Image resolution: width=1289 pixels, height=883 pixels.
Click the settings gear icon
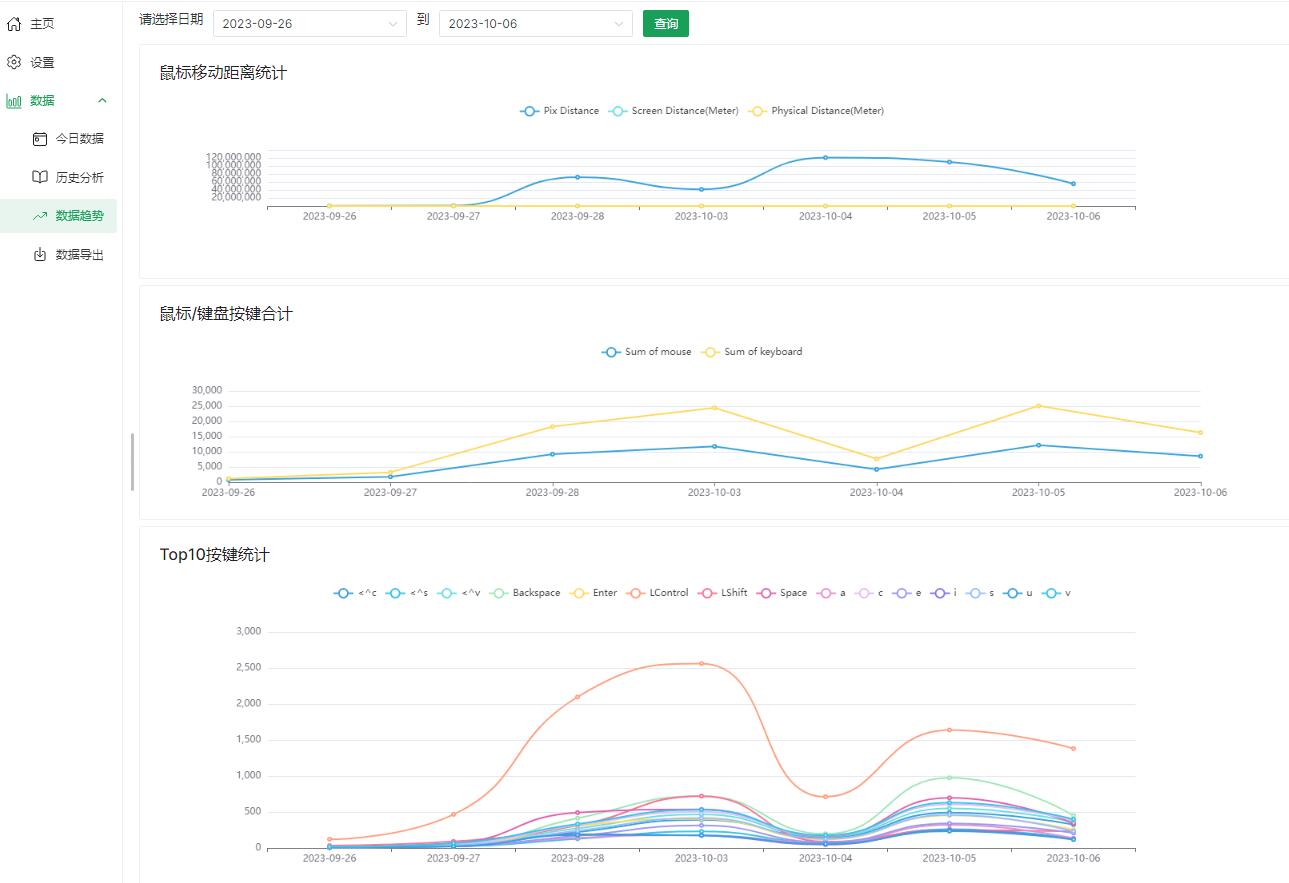pyautogui.click(x=14, y=62)
